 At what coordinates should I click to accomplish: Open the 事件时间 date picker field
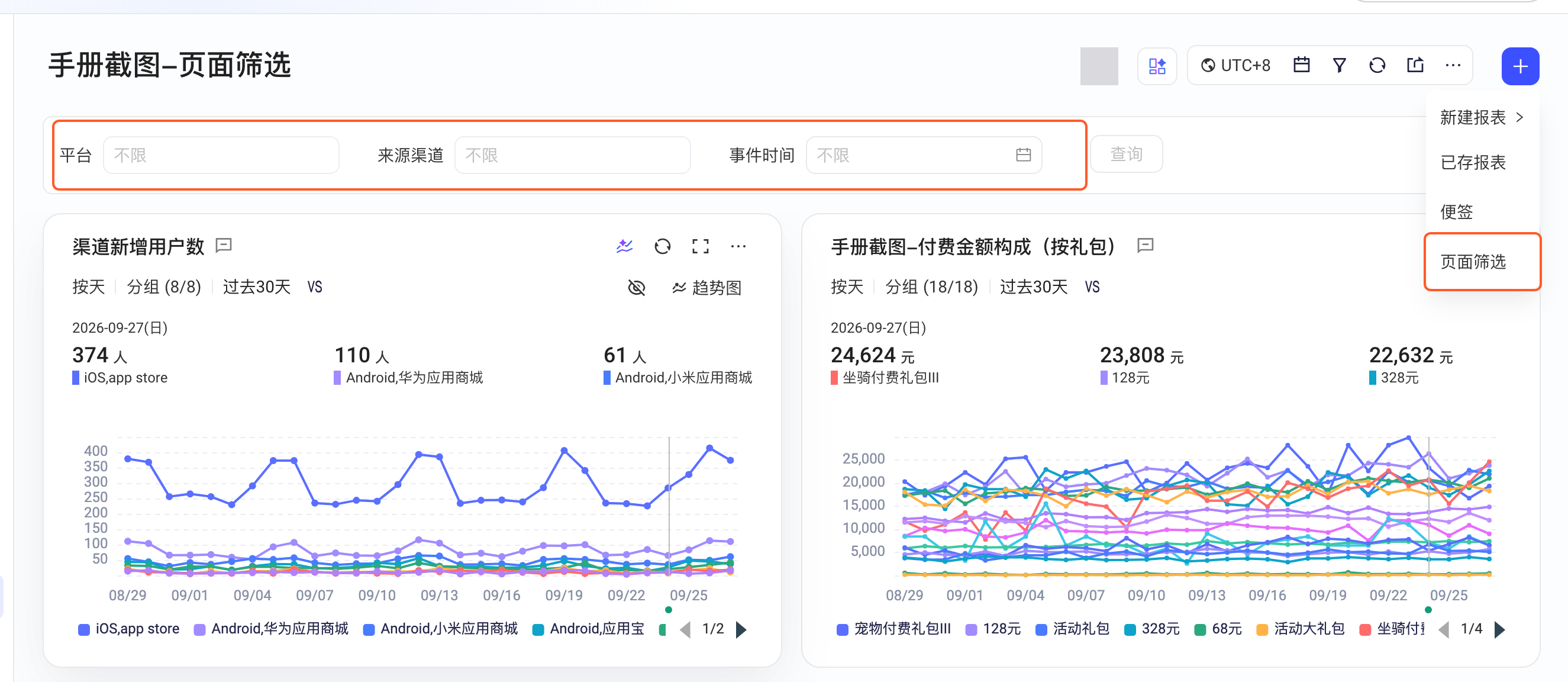[x=924, y=155]
